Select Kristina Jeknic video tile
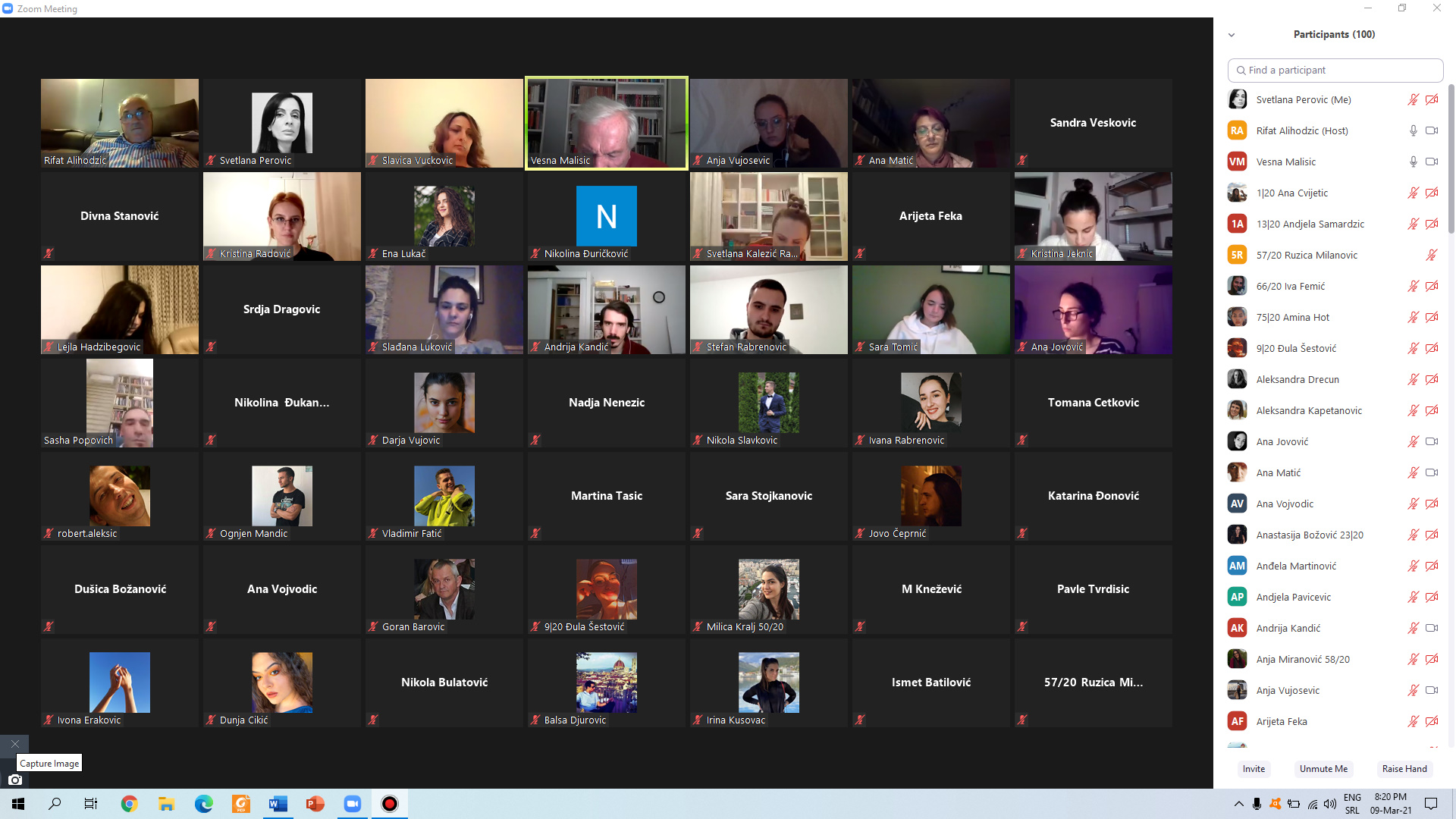This screenshot has height=819, width=1456. [1094, 216]
